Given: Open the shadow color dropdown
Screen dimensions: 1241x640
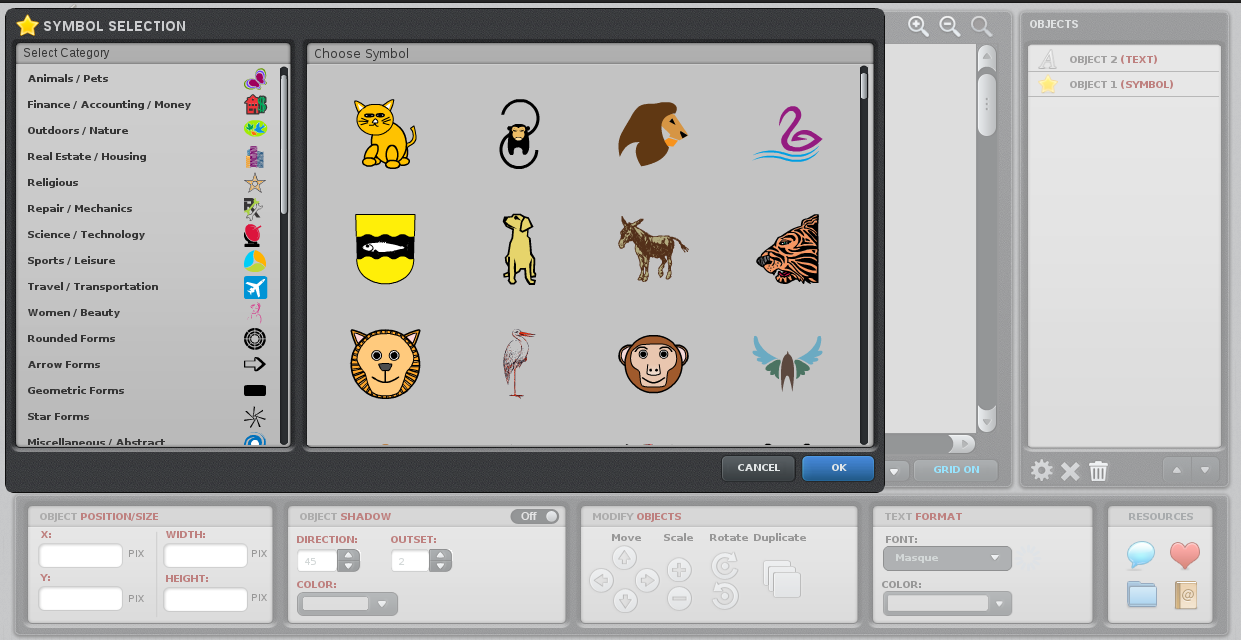Looking at the screenshot, I should pyautogui.click(x=347, y=604).
